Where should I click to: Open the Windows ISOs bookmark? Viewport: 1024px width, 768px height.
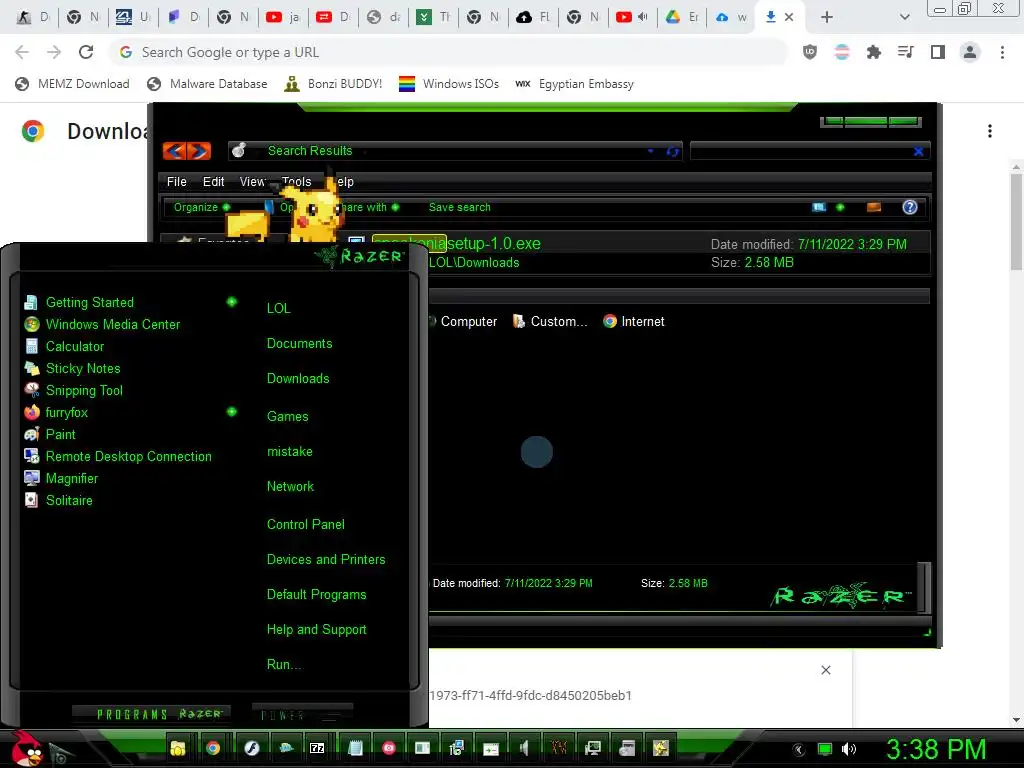click(x=449, y=84)
